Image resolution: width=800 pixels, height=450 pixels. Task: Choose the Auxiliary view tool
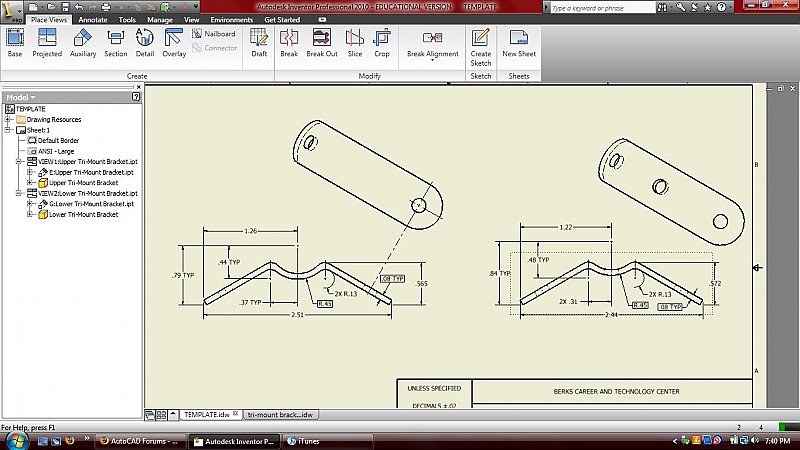pos(83,43)
